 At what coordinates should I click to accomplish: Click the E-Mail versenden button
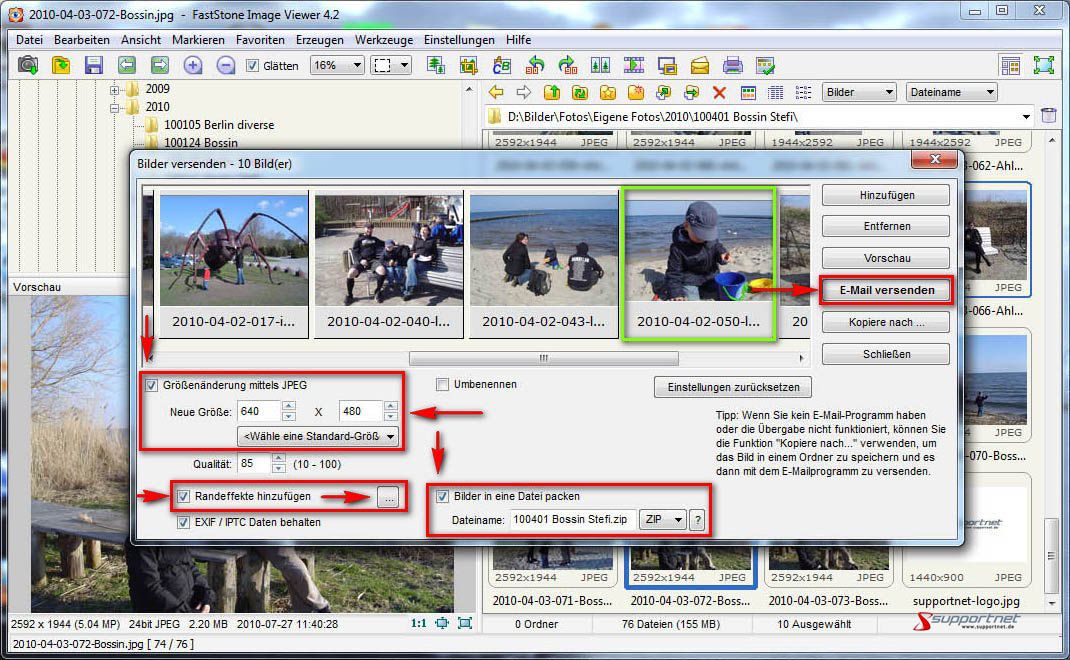tap(884, 290)
